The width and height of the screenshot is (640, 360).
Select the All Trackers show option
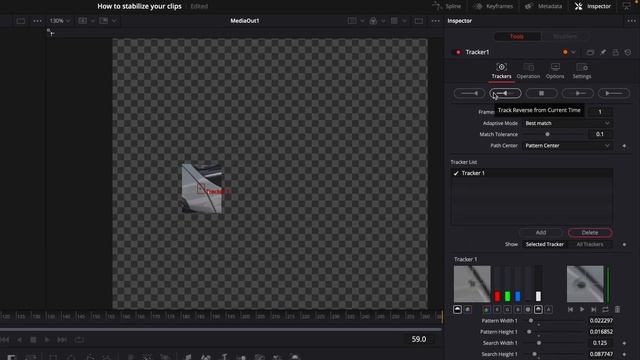[x=590, y=244]
